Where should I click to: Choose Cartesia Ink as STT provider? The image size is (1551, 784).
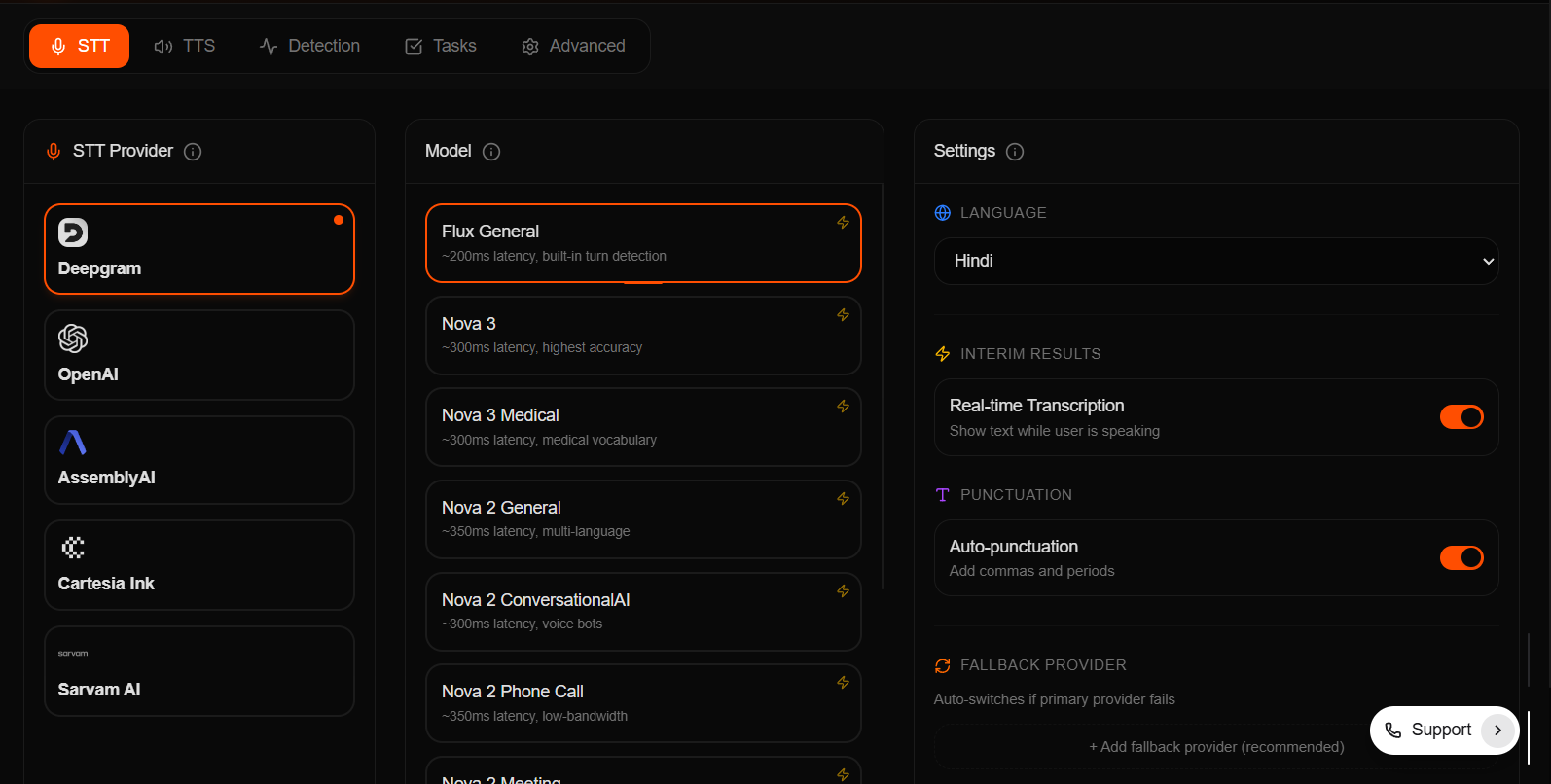click(x=199, y=565)
